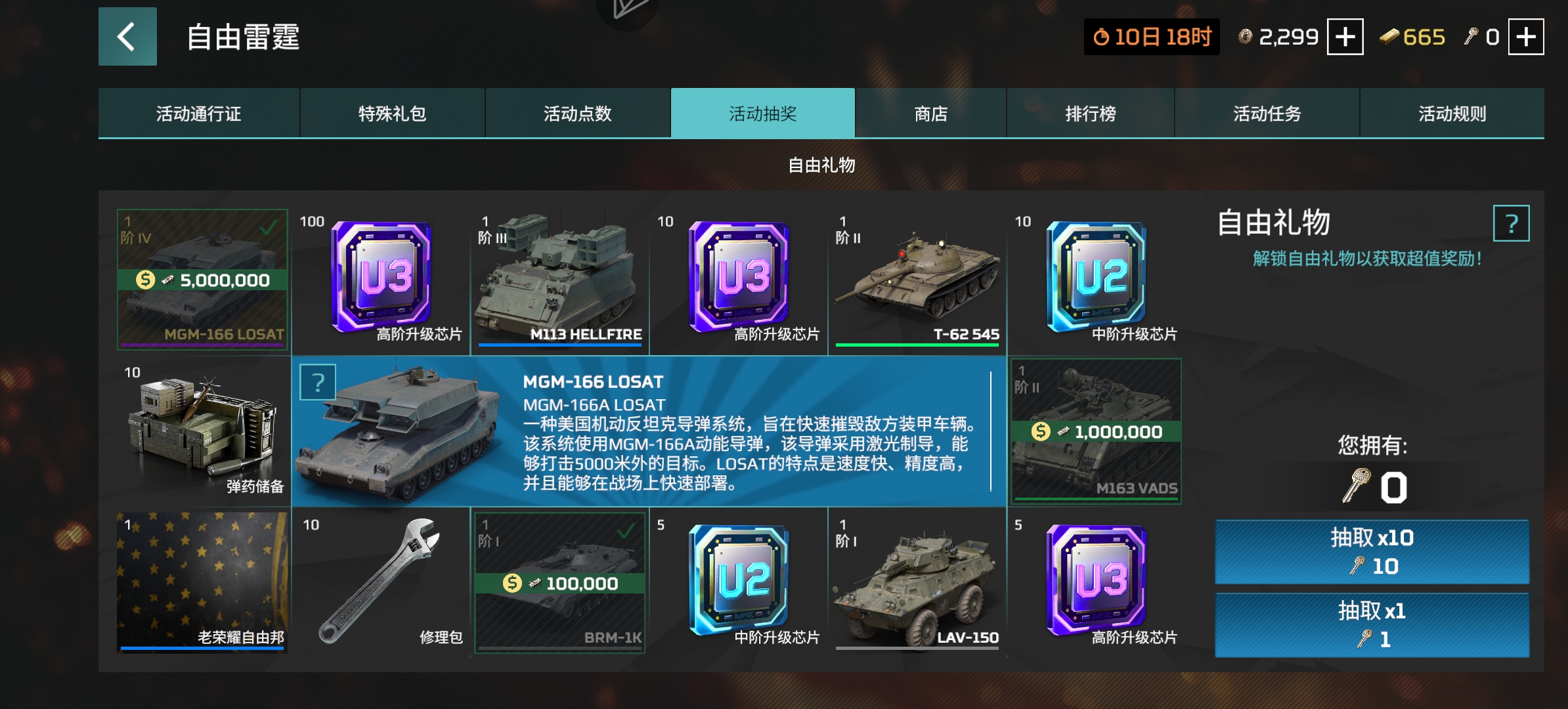Viewport: 1568px width, 709px height.
Task: Switch to the 活动通行证 tab
Action: (199, 114)
